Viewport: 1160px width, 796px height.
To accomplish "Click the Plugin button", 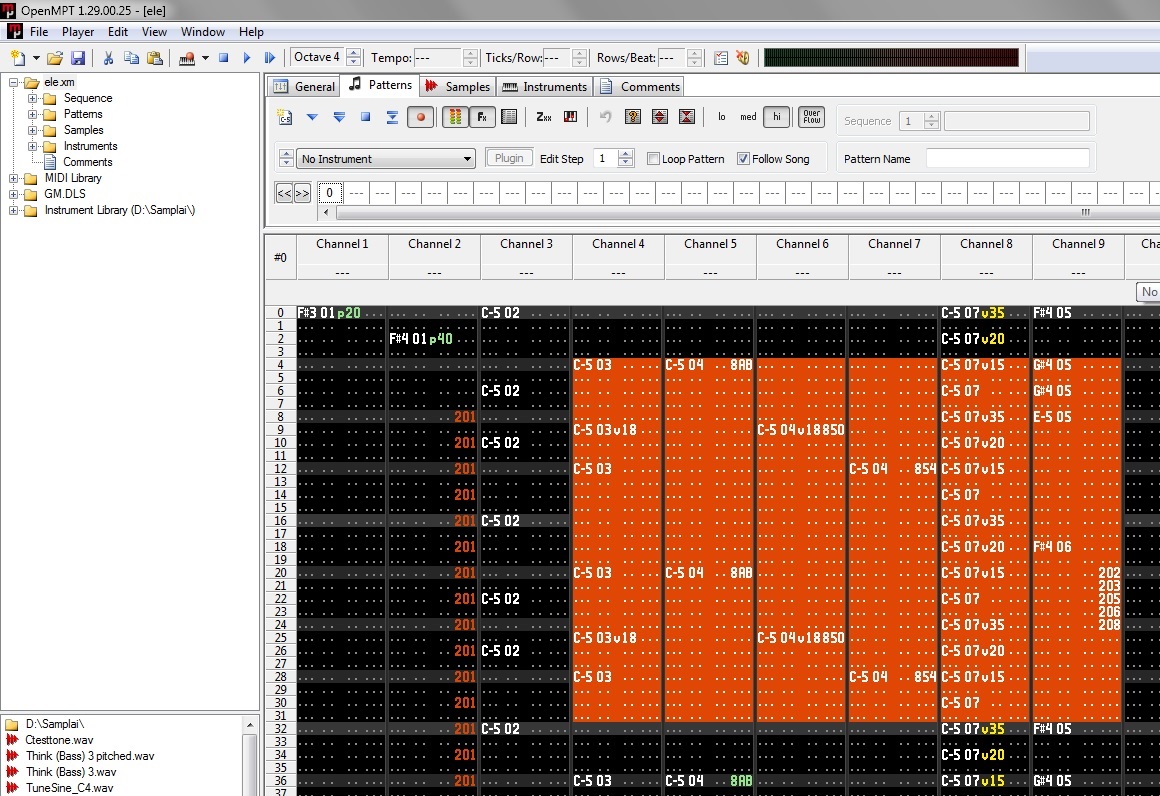I will click(x=509, y=158).
